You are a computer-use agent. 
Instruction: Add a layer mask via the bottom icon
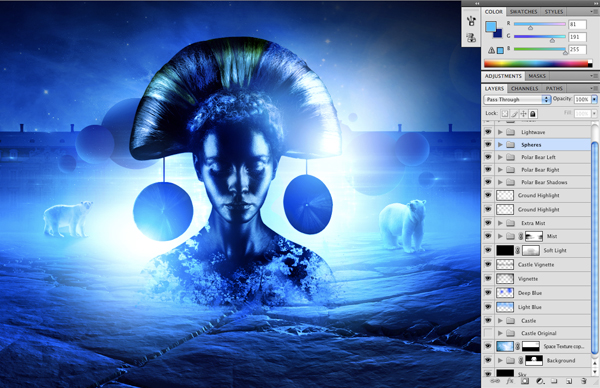(525, 381)
